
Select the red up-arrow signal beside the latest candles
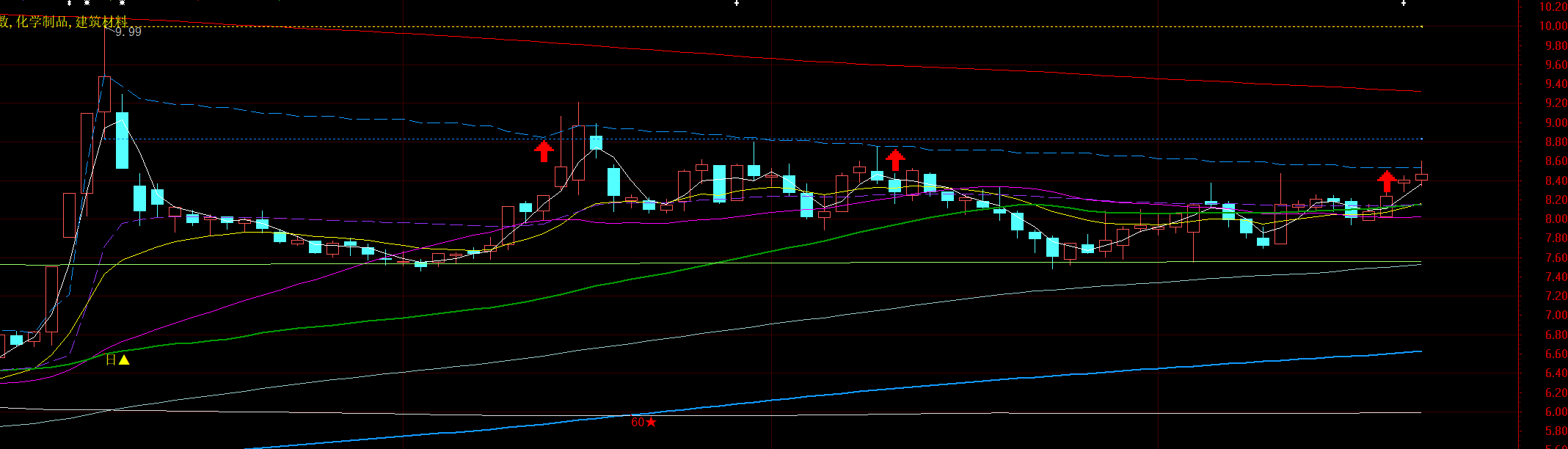pyautogui.click(x=1386, y=180)
